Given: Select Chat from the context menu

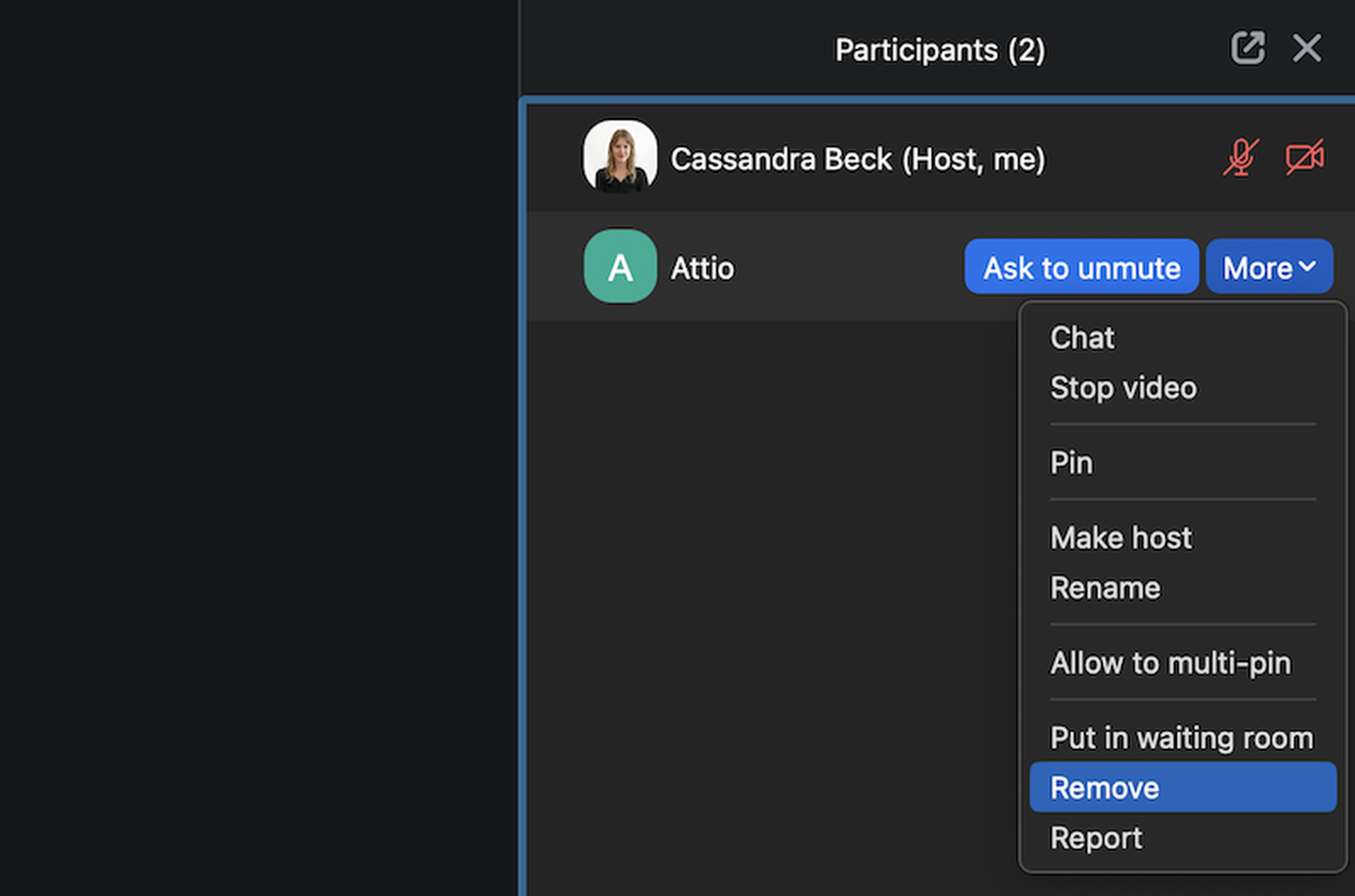Looking at the screenshot, I should tap(1082, 338).
